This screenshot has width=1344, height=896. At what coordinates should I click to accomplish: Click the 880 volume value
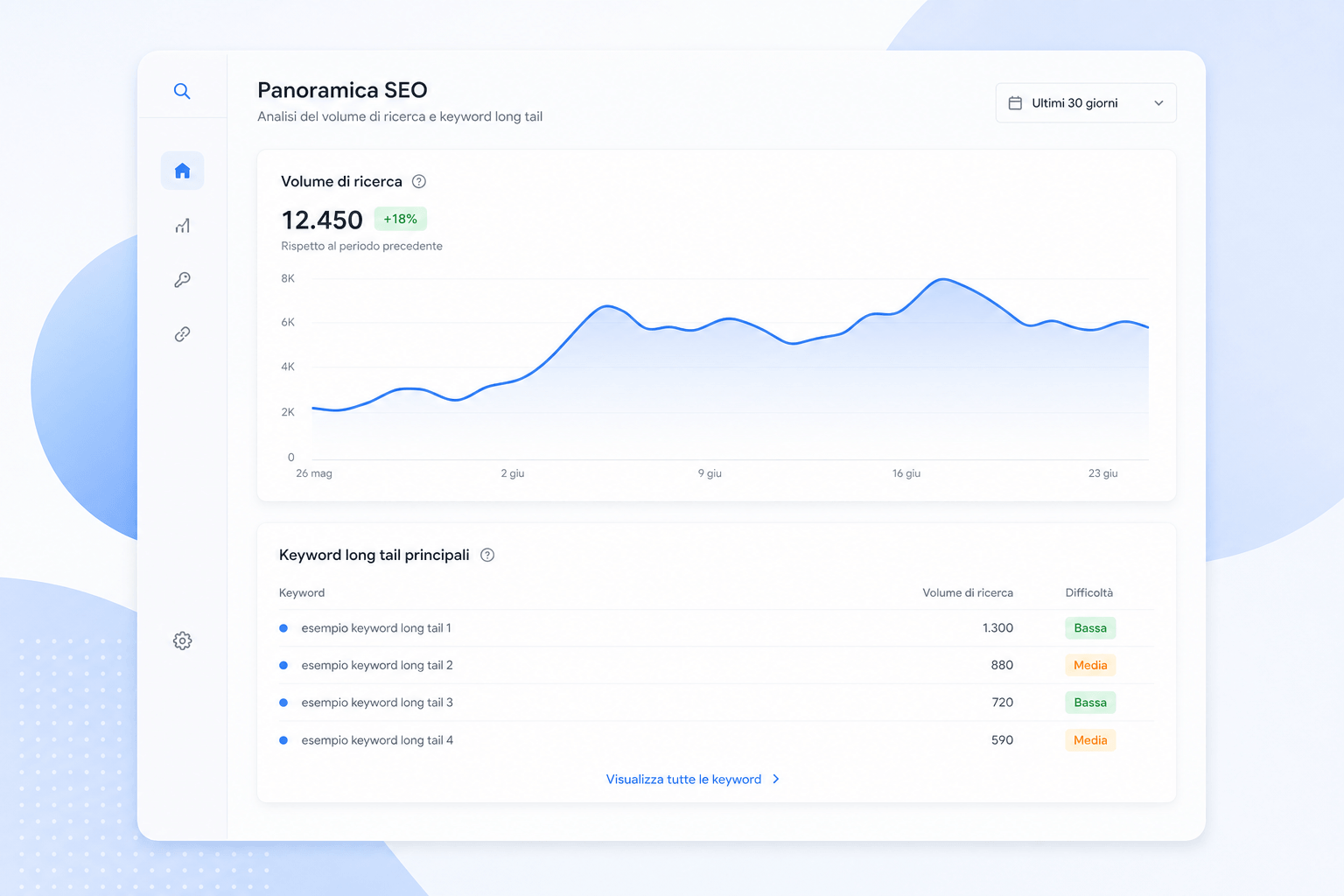pos(1002,665)
